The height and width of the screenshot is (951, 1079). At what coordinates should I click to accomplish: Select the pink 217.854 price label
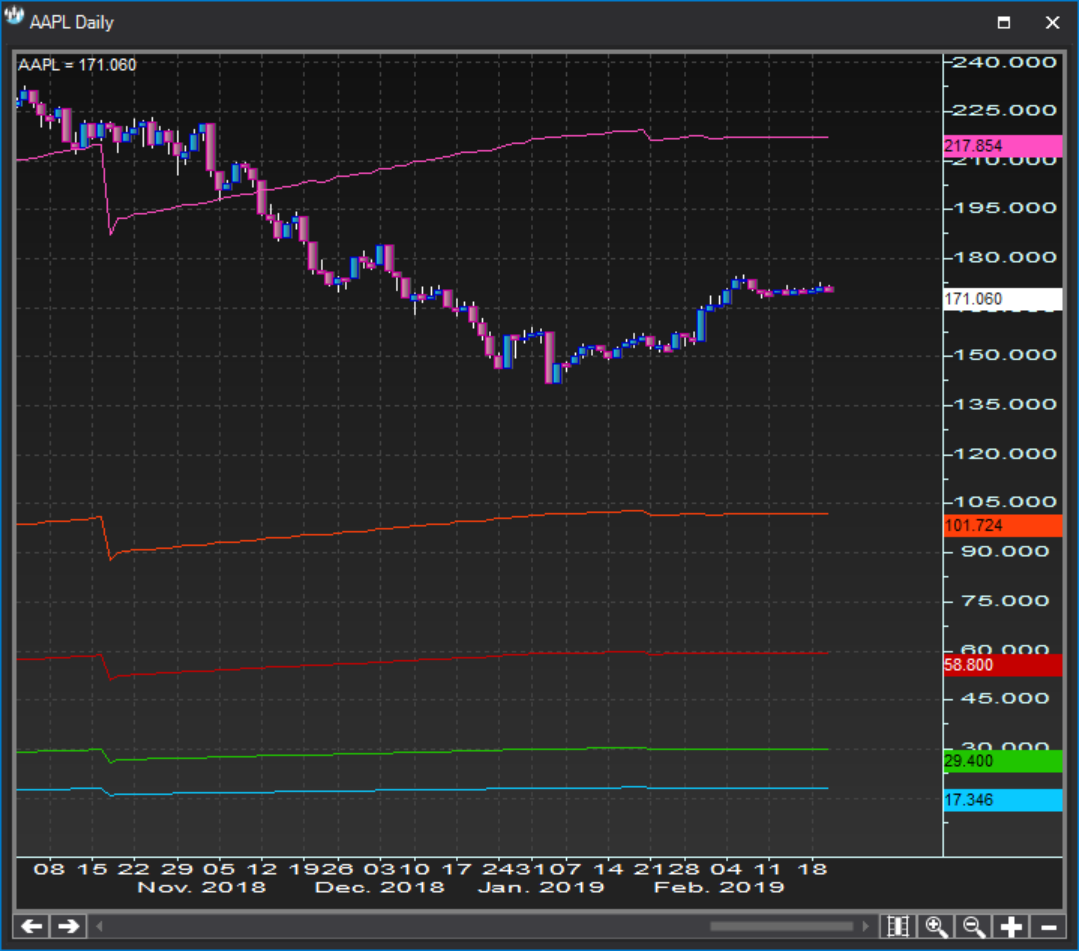1003,146
